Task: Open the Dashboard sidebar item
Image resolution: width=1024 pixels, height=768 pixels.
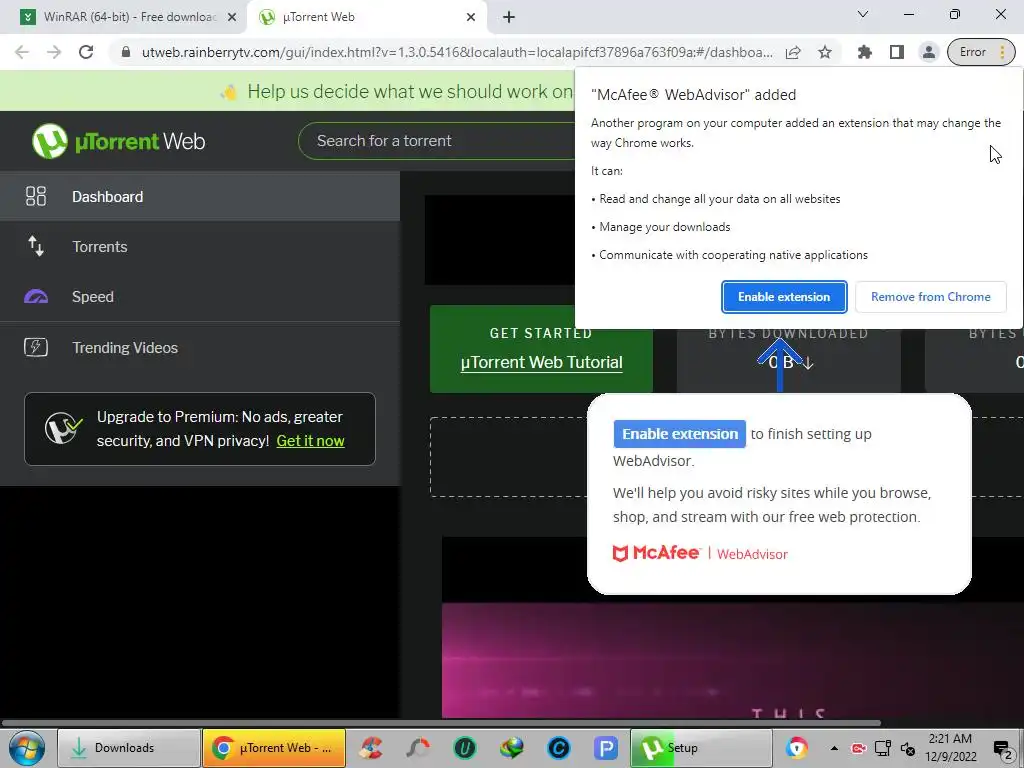Action: tap(200, 197)
